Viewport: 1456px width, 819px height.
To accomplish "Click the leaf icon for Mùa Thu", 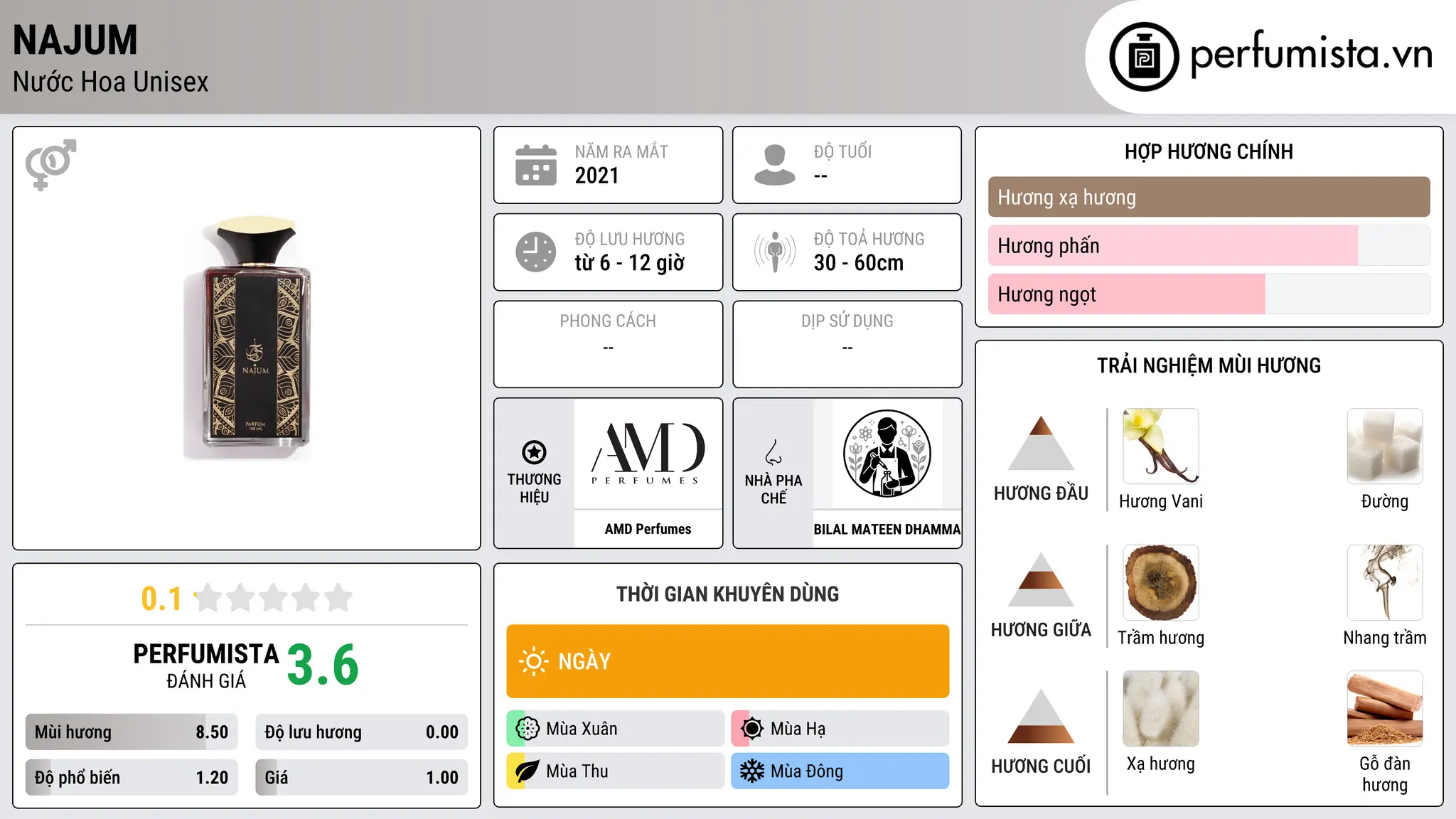I will coord(528,771).
